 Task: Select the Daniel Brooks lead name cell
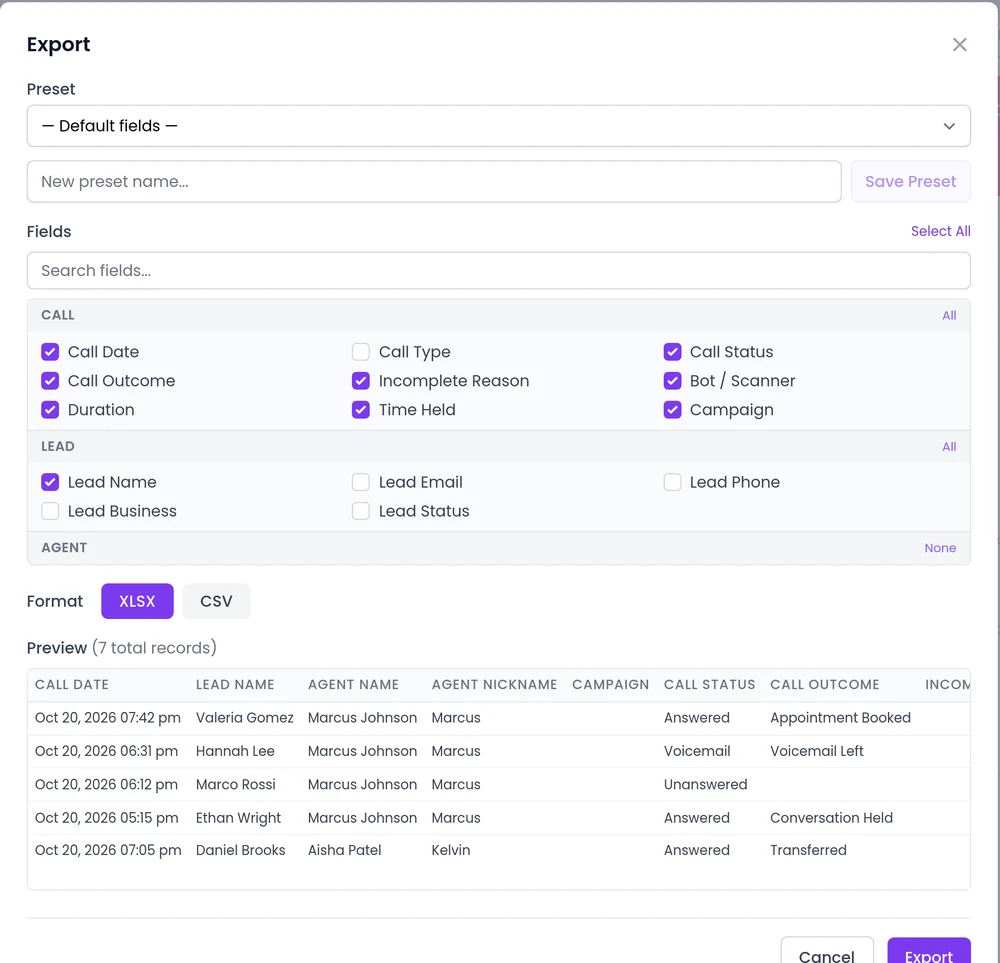coord(240,850)
